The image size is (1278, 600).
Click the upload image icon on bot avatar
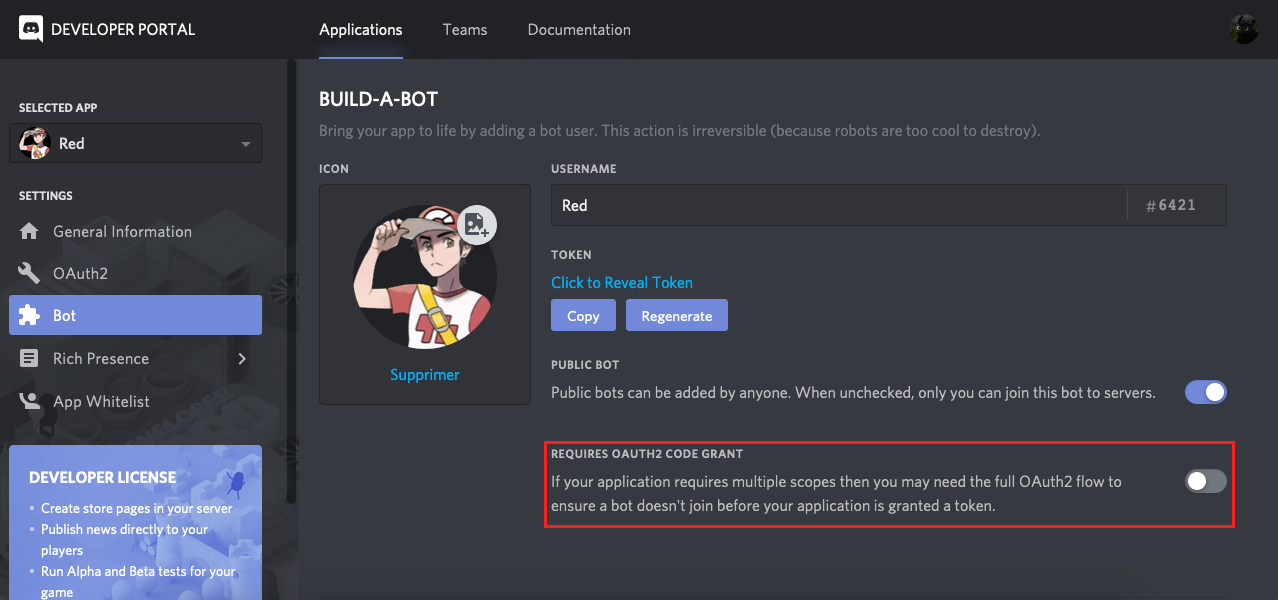pyautogui.click(x=478, y=224)
